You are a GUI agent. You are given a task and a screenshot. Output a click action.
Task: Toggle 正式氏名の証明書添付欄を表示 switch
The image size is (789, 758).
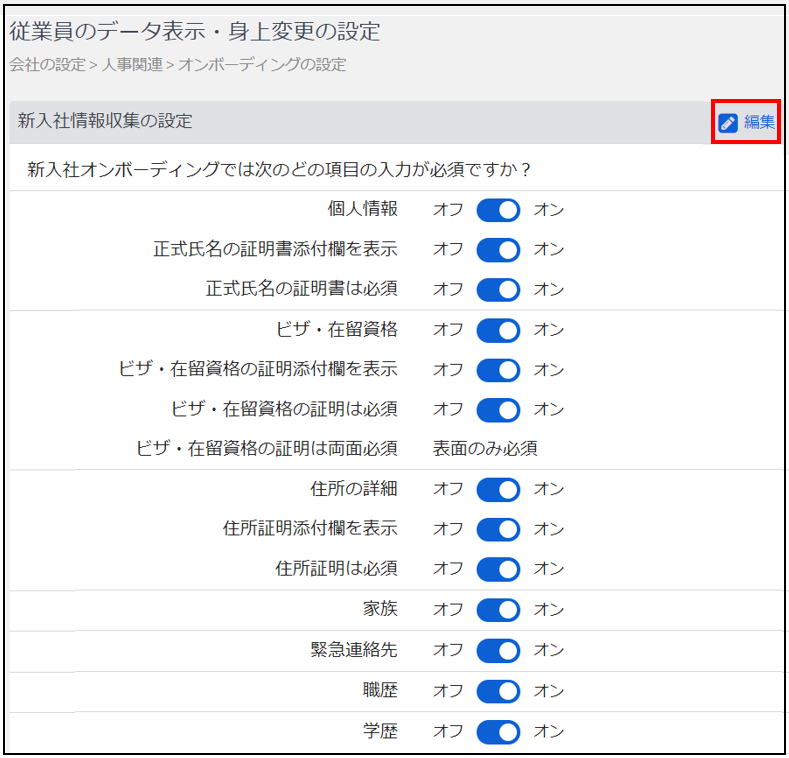[498, 250]
